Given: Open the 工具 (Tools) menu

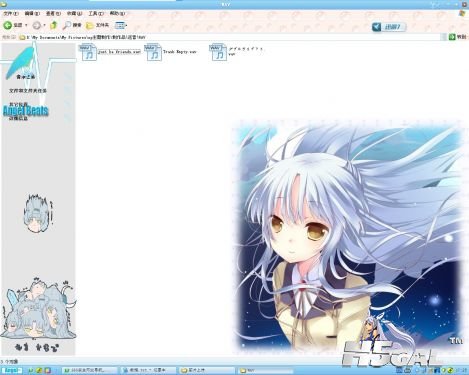Looking at the screenshot, I should [x=96, y=13].
